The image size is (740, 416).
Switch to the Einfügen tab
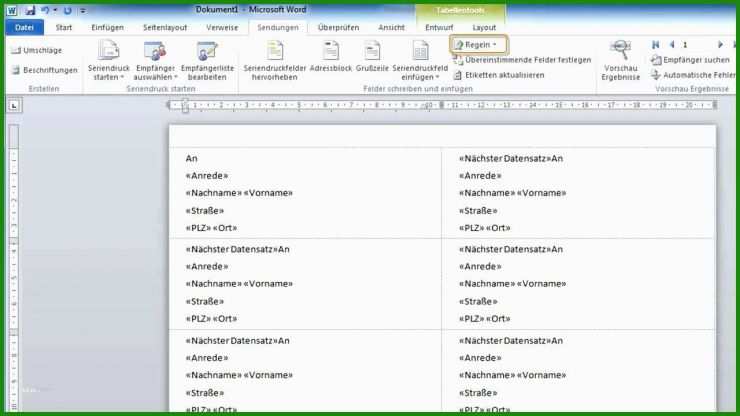point(108,27)
